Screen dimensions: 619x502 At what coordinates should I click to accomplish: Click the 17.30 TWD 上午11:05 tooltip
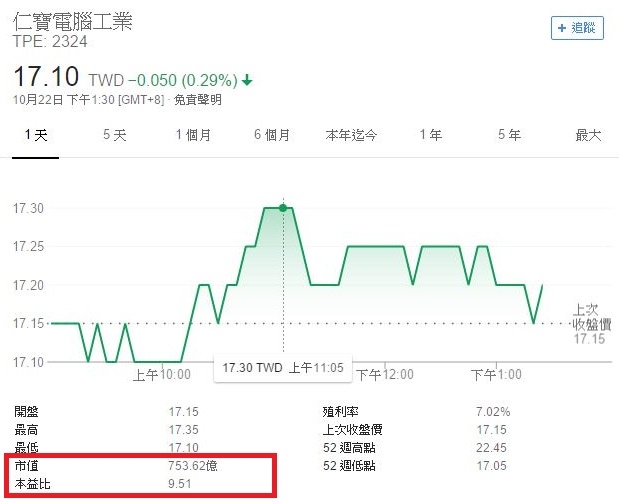283,368
